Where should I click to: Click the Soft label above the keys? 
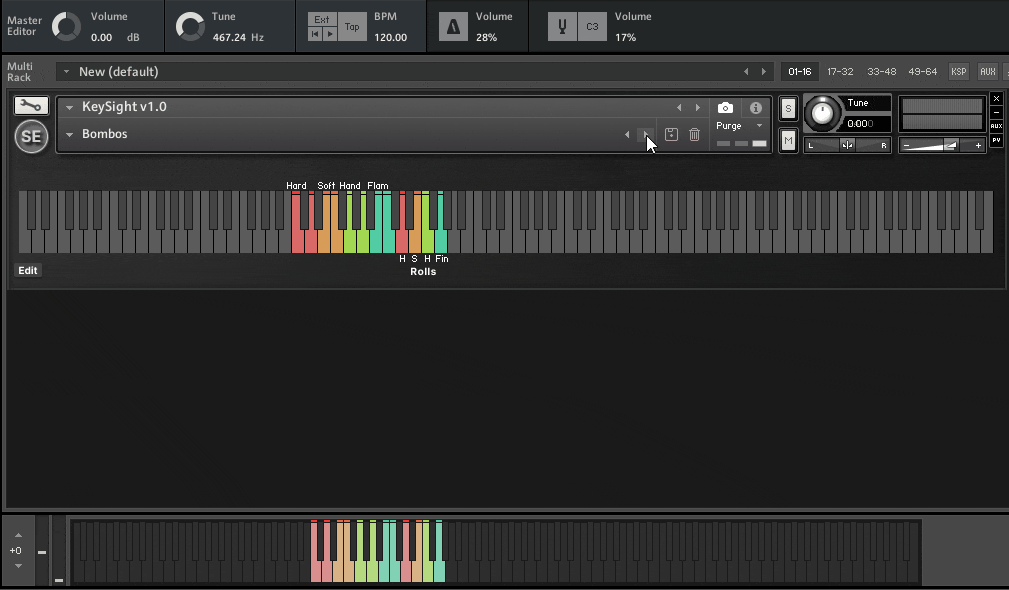[326, 185]
